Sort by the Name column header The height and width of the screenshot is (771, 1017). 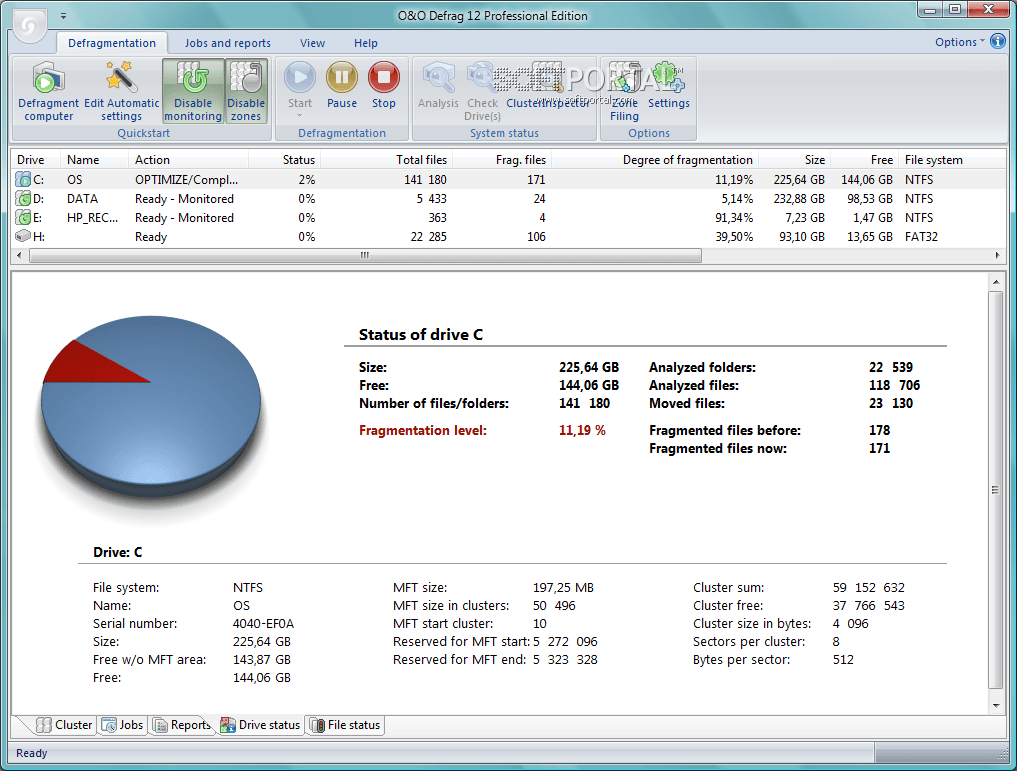[94, 160]
